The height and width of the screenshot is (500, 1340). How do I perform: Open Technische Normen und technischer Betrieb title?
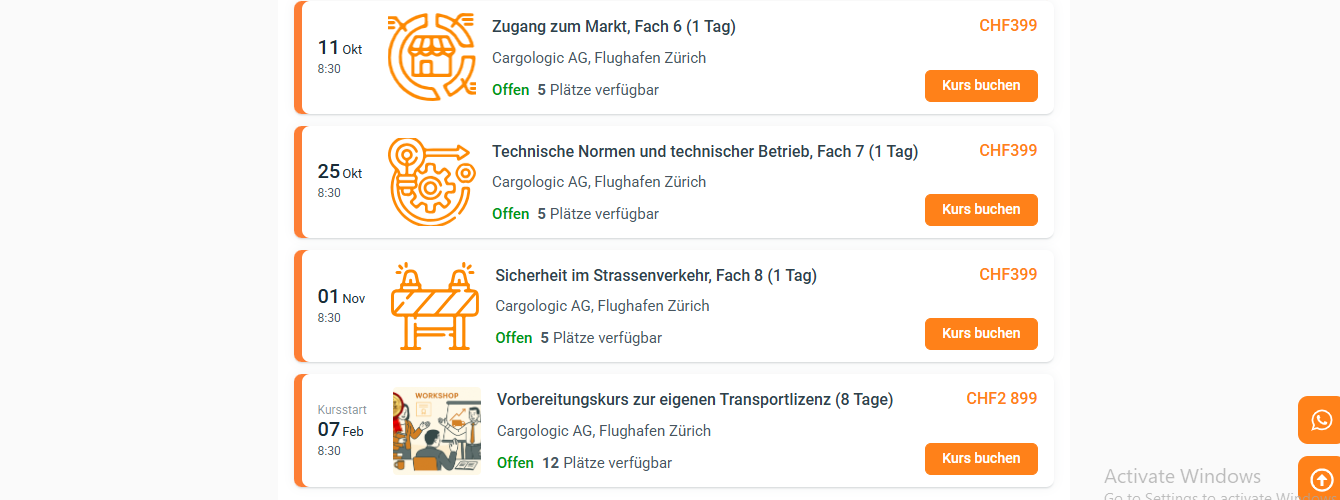(704, 152)
